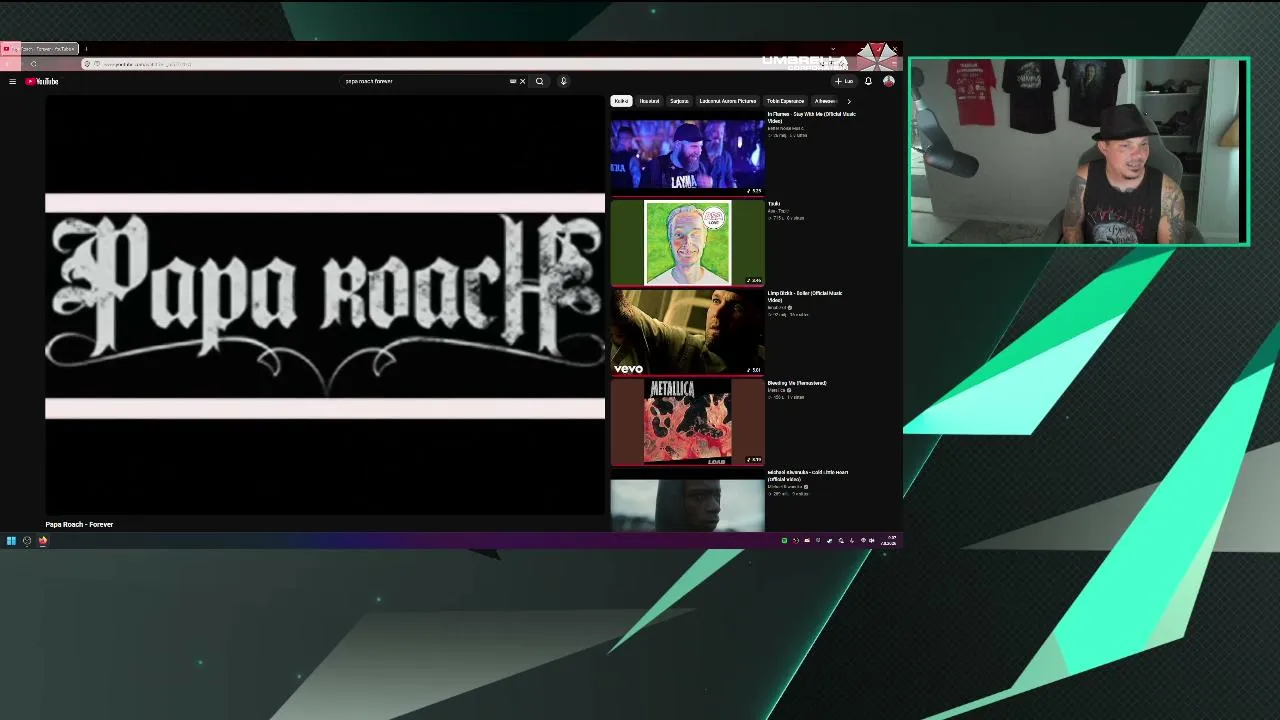Show more filter chips with right arrow
Viewport: 1280px width, 720px height.
pyautogui.click(x=849, y=101)
